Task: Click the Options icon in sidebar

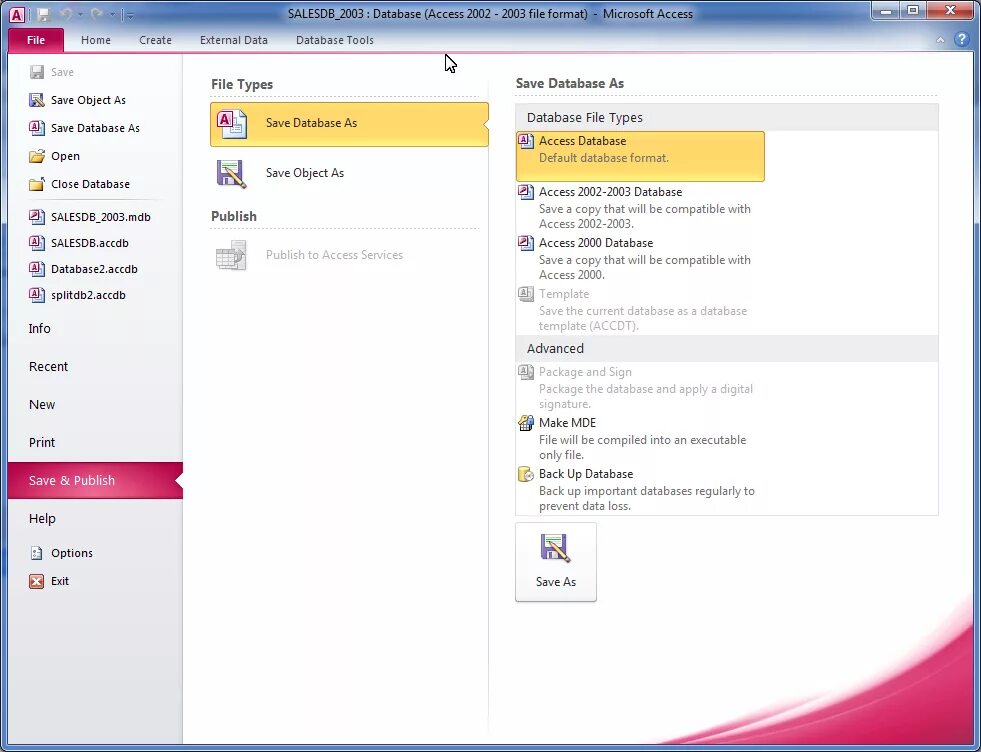Action: click(x=37, y=553)
